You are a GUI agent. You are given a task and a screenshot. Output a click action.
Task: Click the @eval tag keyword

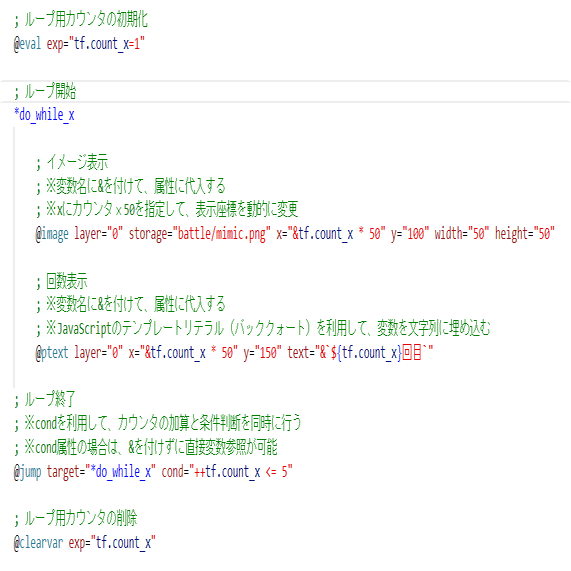(x=27, y=44)
